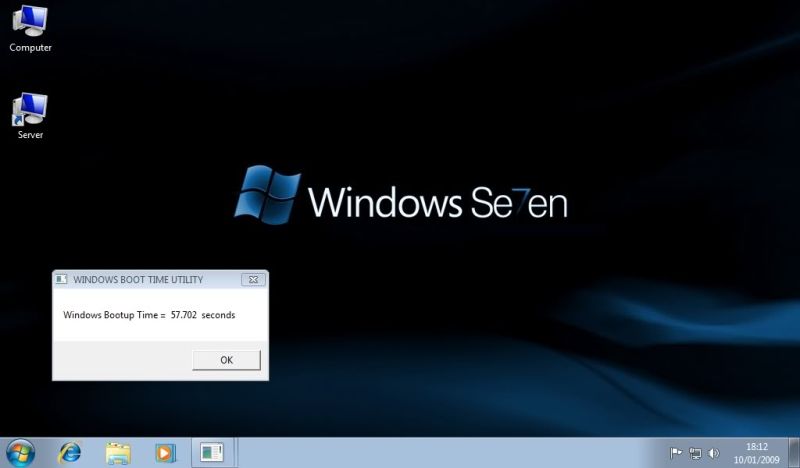Click Show Desktop button at taskbar end
Image resolution: width=800 pixels, height=468 pixels.
click(x=794, y=453)
